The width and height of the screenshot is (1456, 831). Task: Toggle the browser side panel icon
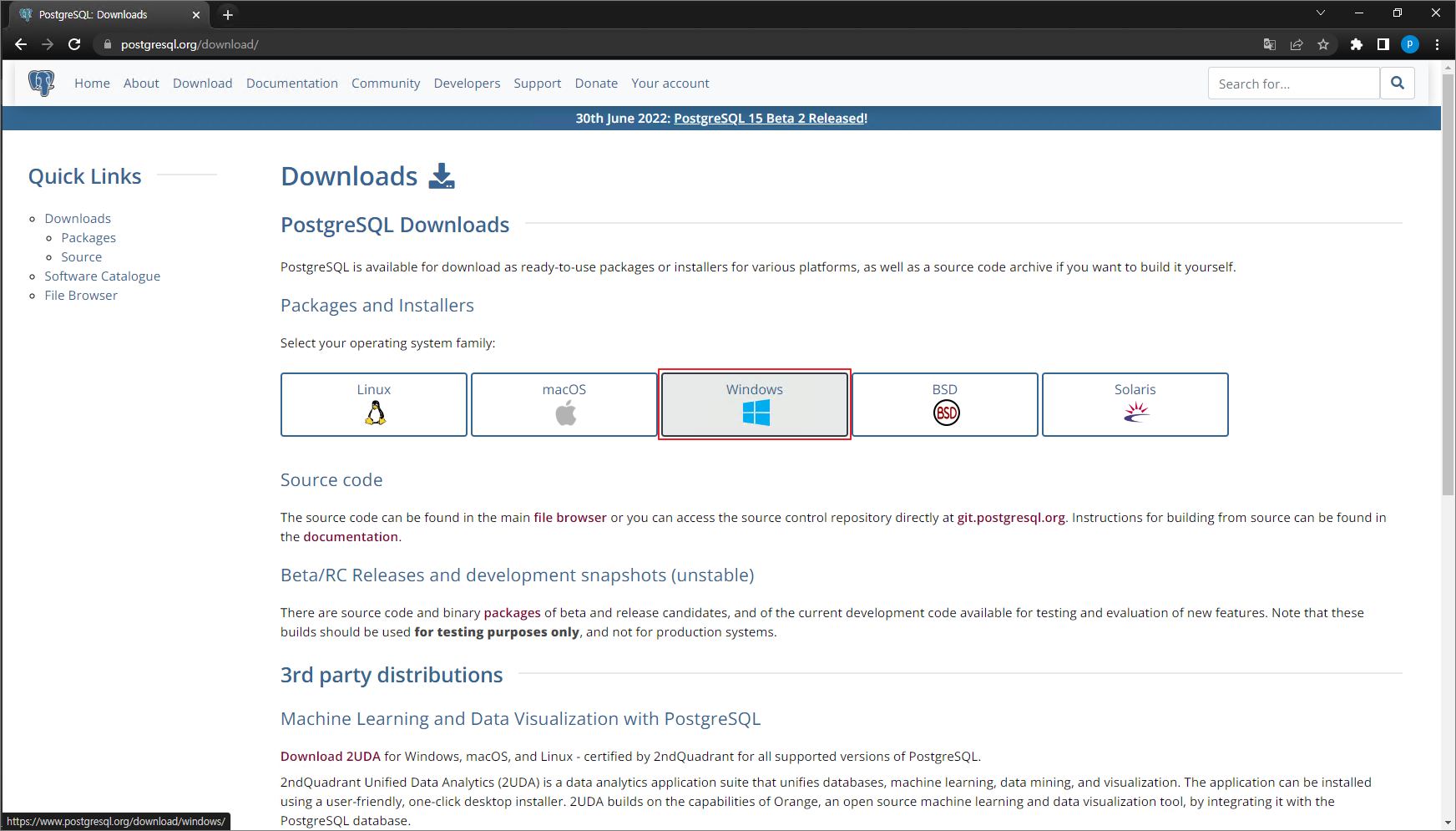click(x=1383, y=44)
